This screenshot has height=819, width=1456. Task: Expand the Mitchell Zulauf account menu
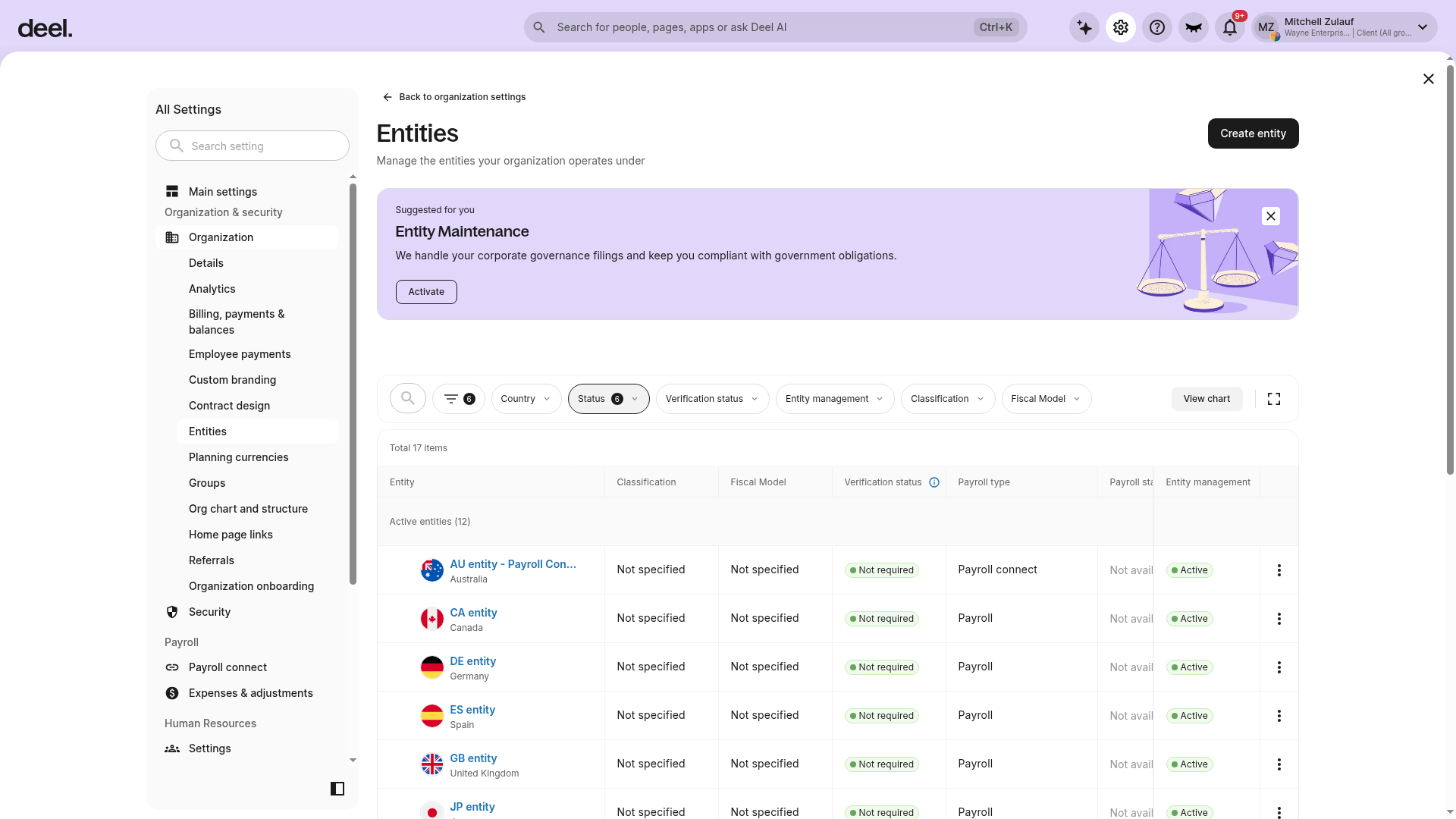tap(1345, 28)
